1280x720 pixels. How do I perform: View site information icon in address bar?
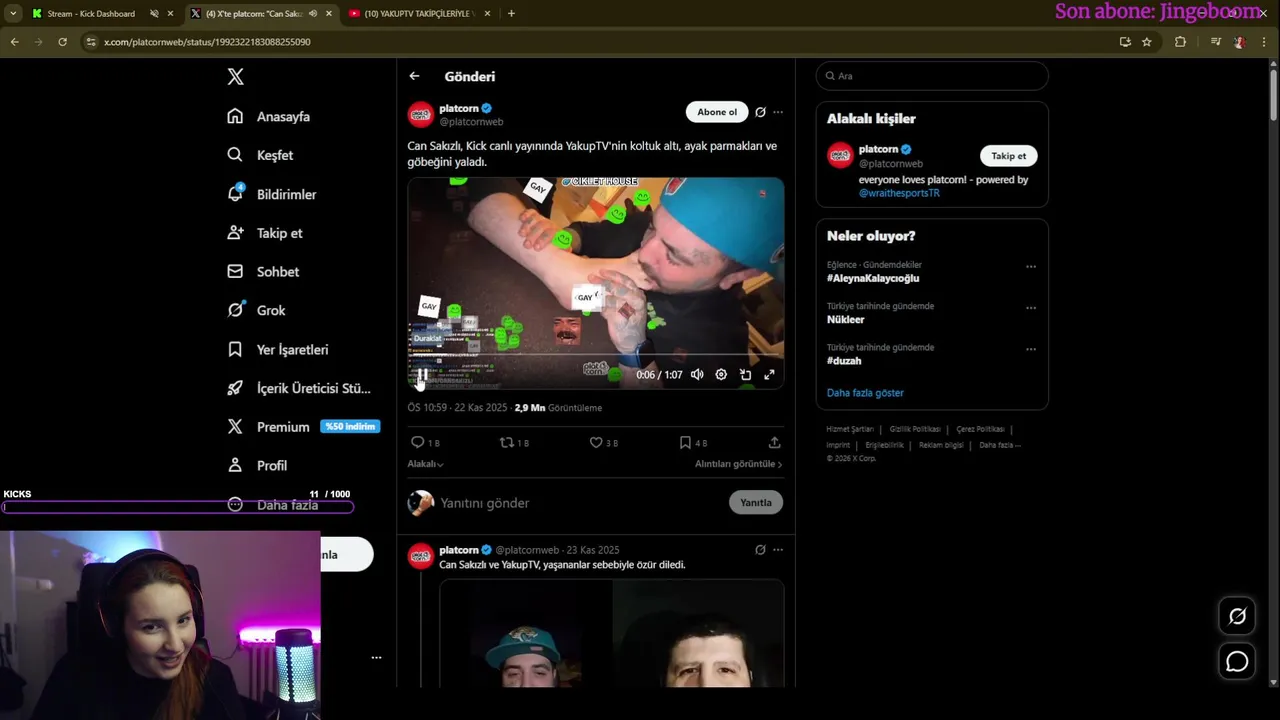[x=91, y=42]
